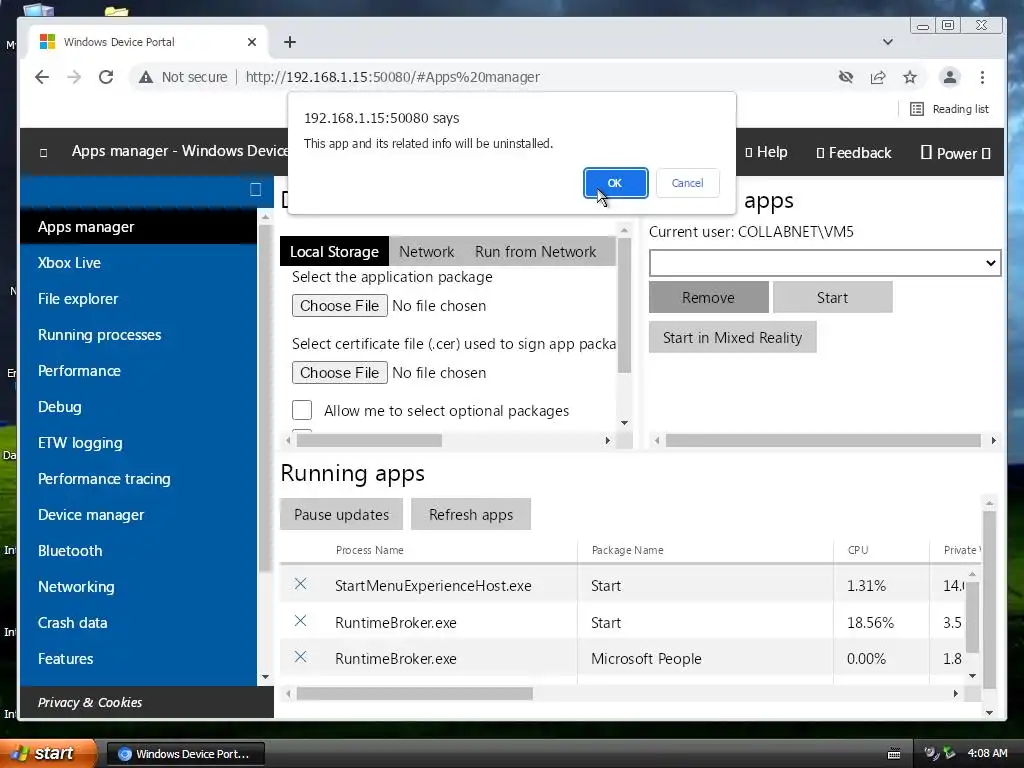1024x768 pixels.
Task: Choose File for the certificate (.cer)
Action: pos(340,373)
